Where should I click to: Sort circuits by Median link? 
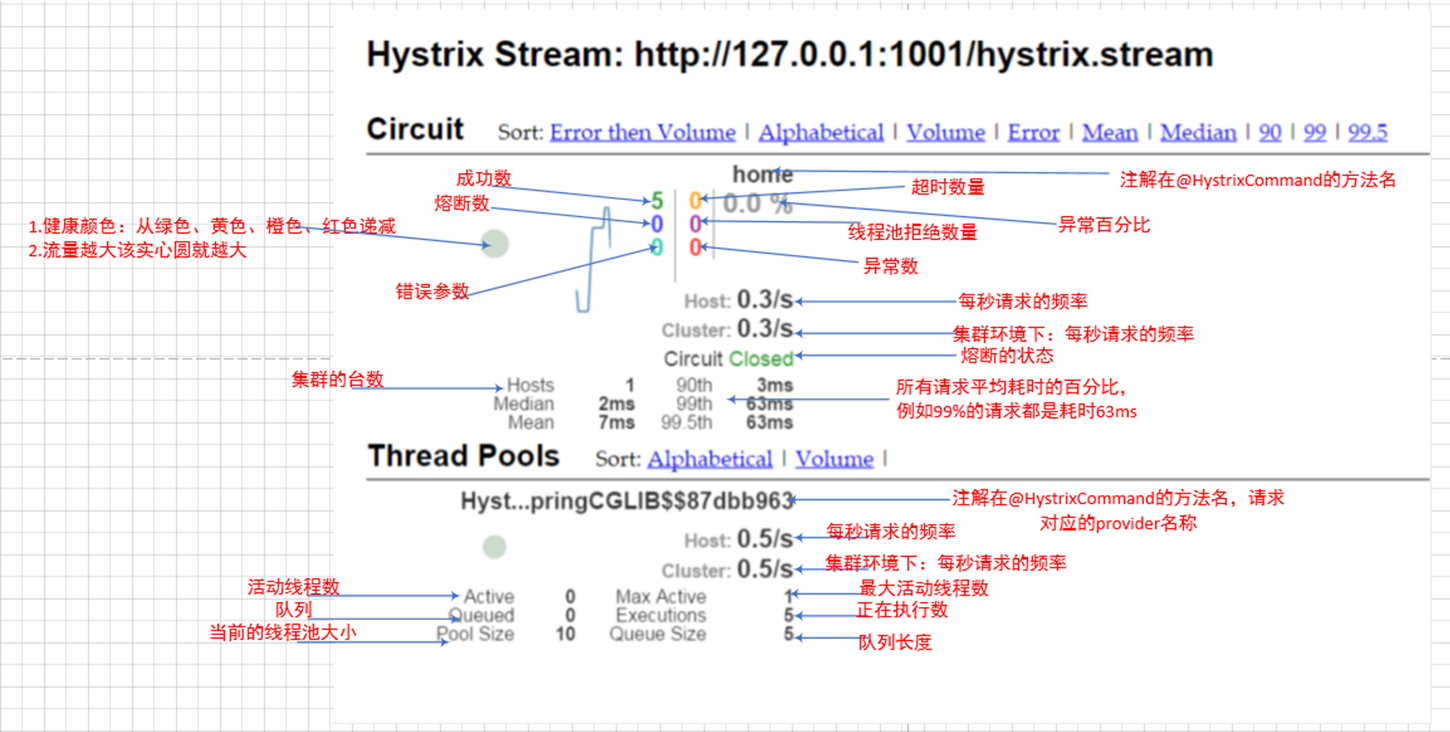(x=1198, y=133)
